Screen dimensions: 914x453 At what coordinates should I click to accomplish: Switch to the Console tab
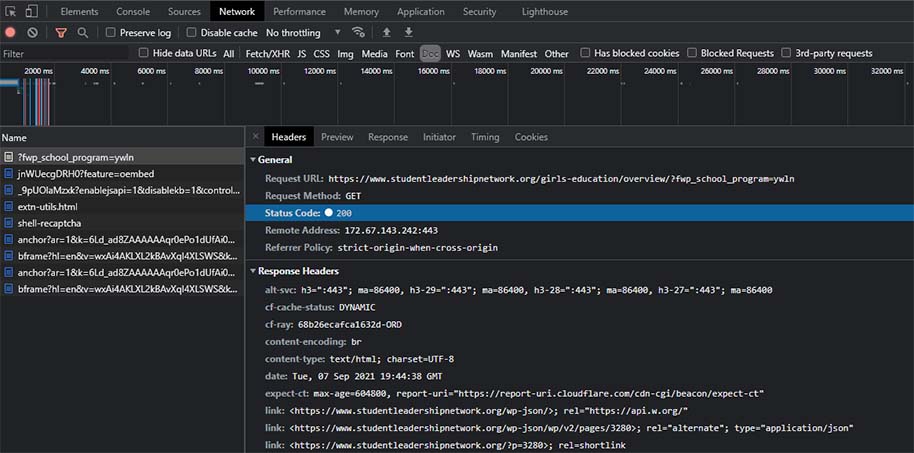tap(133, 12)
